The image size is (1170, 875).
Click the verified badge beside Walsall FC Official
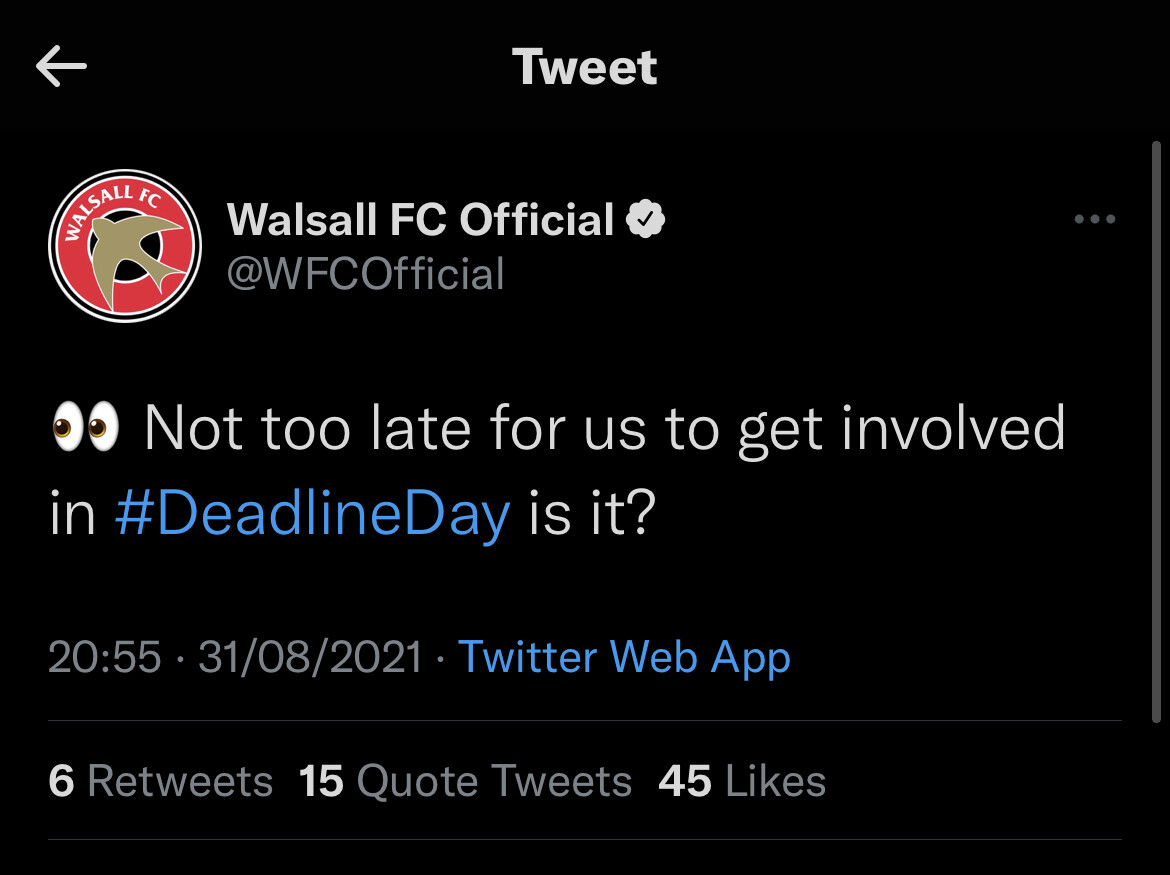pyautogui.click(x=645, y=219)
